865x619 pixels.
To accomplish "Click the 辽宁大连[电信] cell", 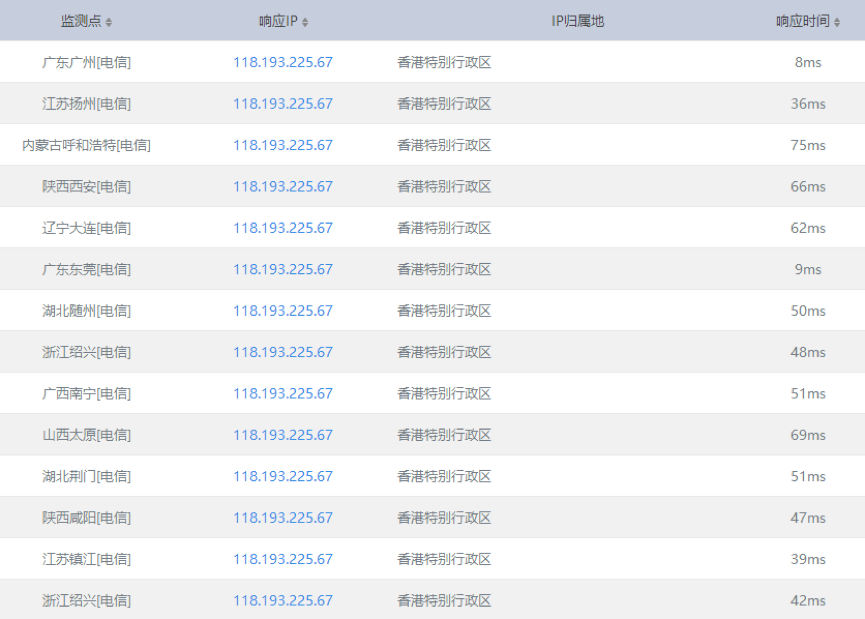I will pyautogui.click(x=87, y=228).
